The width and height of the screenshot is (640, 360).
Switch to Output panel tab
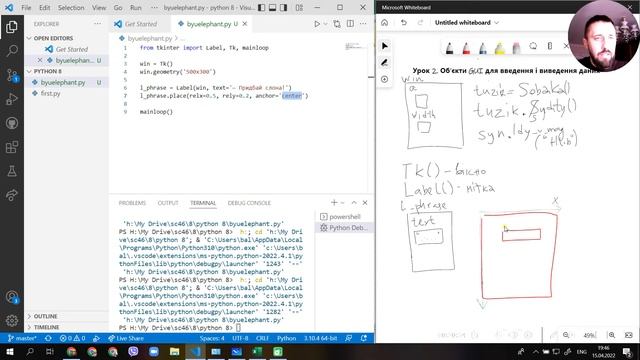[x=168, y=203]
